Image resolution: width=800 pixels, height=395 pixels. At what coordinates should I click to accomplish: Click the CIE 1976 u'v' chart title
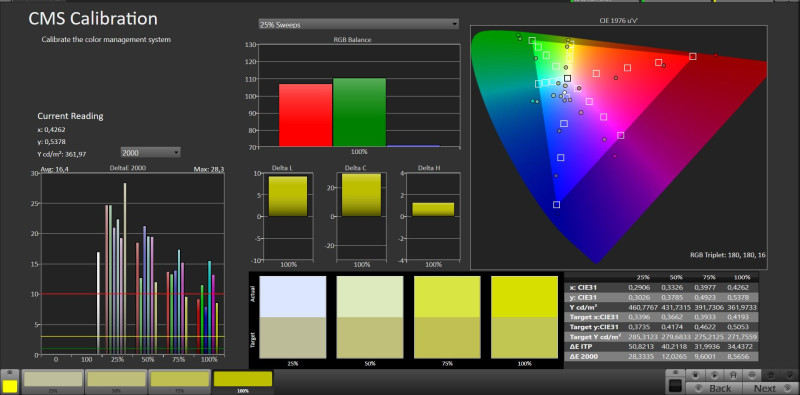[x=618, y=21]
